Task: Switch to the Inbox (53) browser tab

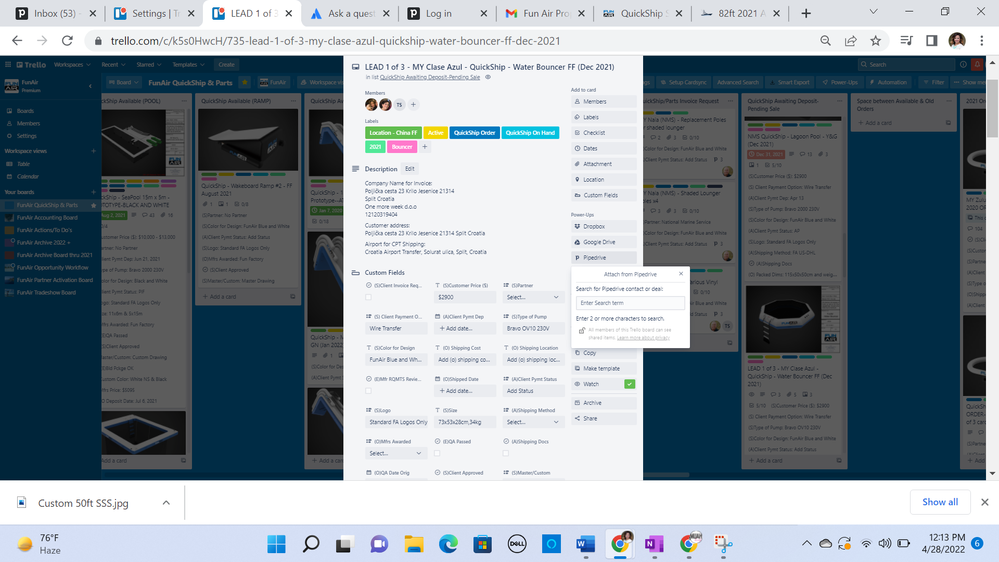Action: [x=54, y=13]
